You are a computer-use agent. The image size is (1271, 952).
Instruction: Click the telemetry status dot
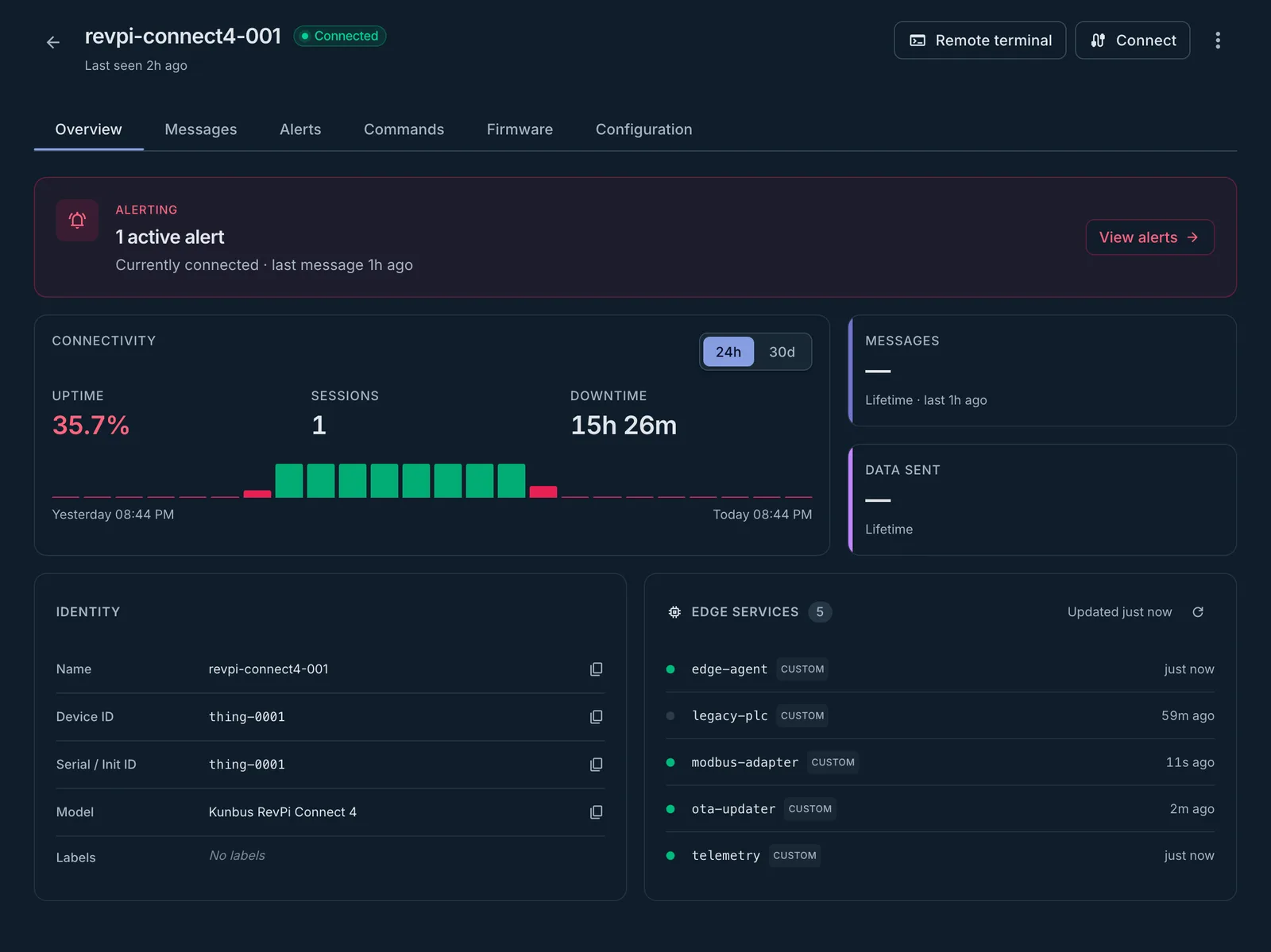point(670,856)
